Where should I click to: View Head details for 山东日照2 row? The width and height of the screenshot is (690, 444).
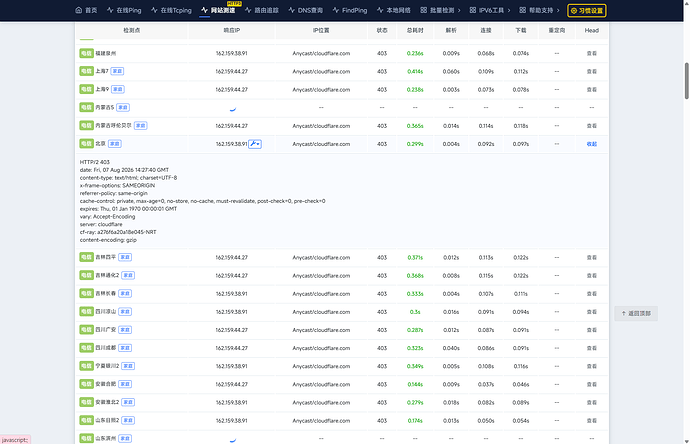point(591,421)
